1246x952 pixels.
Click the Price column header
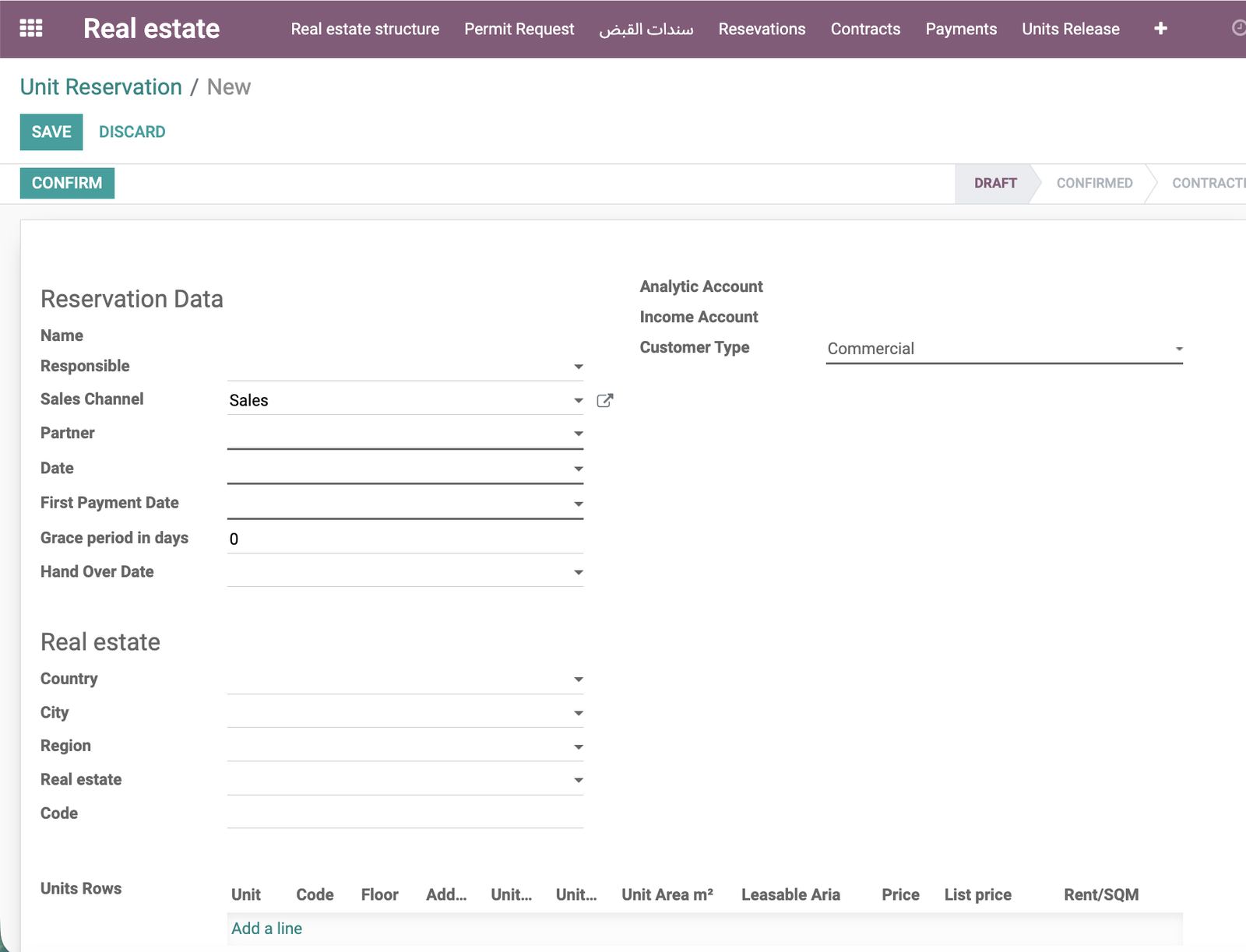click(x=900, y=894)
